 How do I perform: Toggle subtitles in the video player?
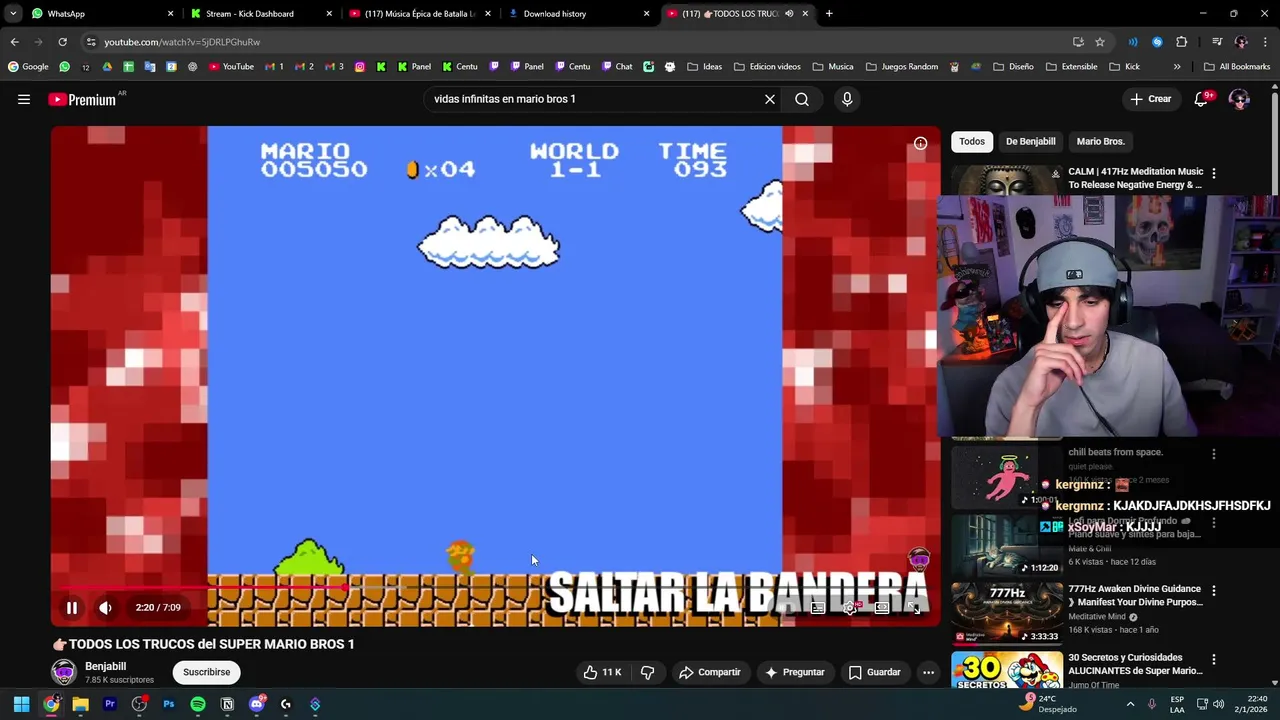pos(818,607)
